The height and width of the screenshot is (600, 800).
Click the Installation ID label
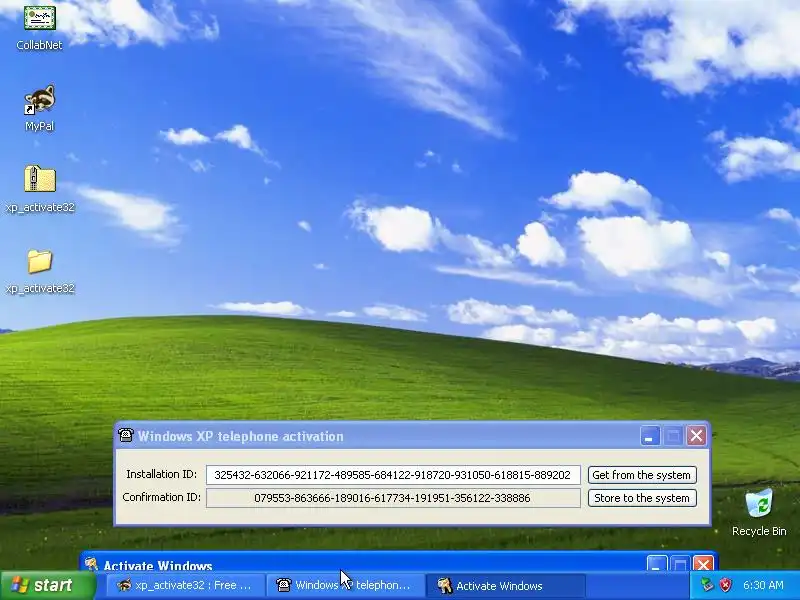161,474
